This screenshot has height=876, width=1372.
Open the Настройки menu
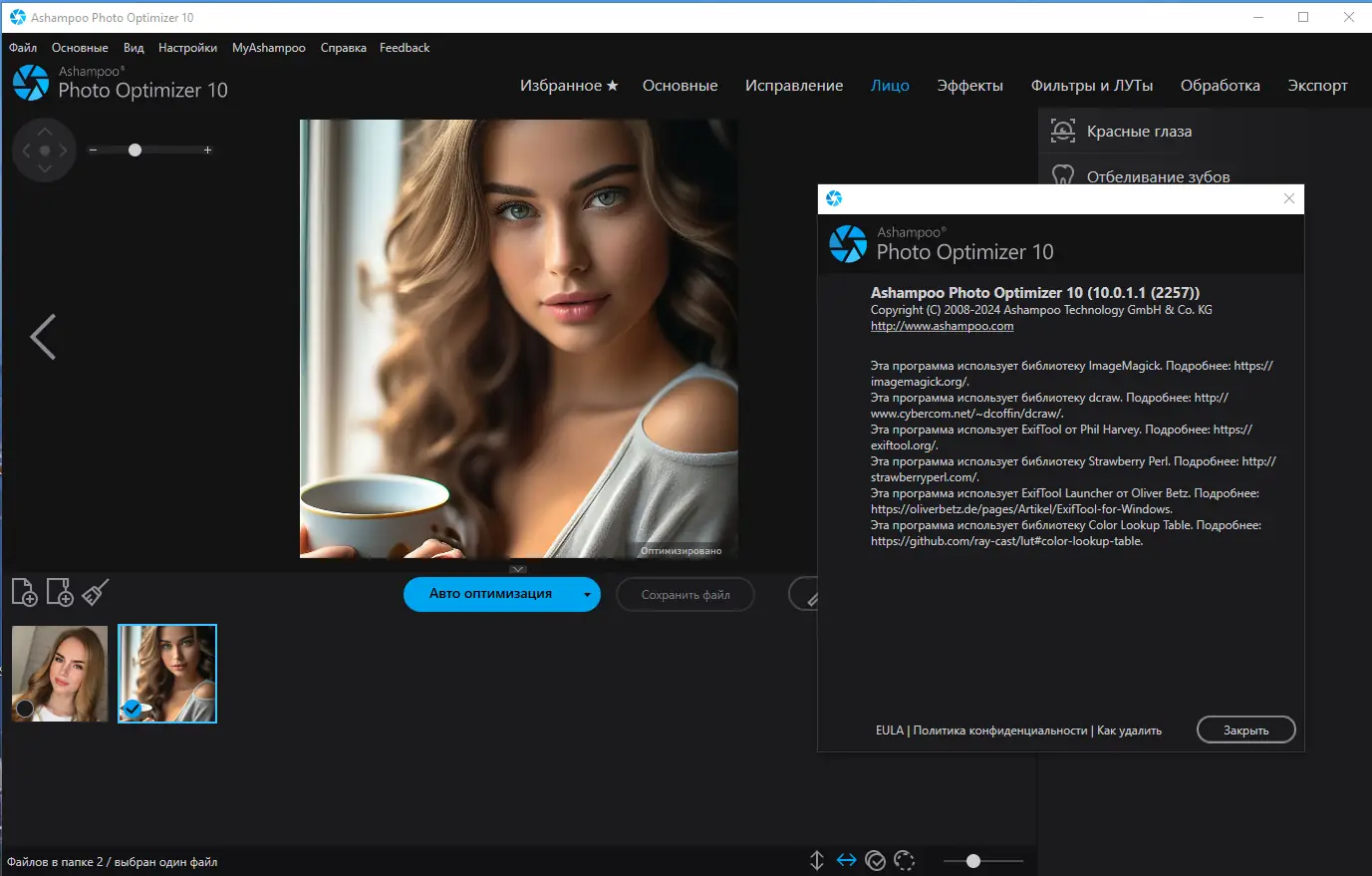[x=187, y=47]
